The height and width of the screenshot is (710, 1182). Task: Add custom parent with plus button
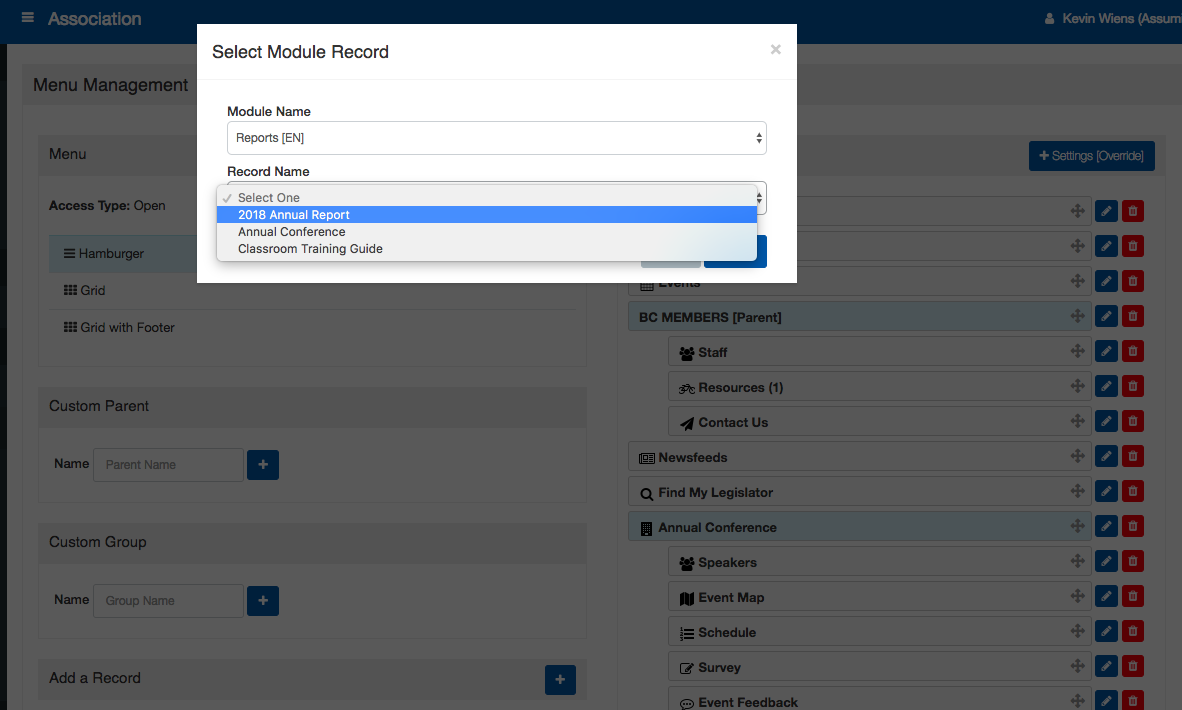pyautogui.click(x=263, y=465)
